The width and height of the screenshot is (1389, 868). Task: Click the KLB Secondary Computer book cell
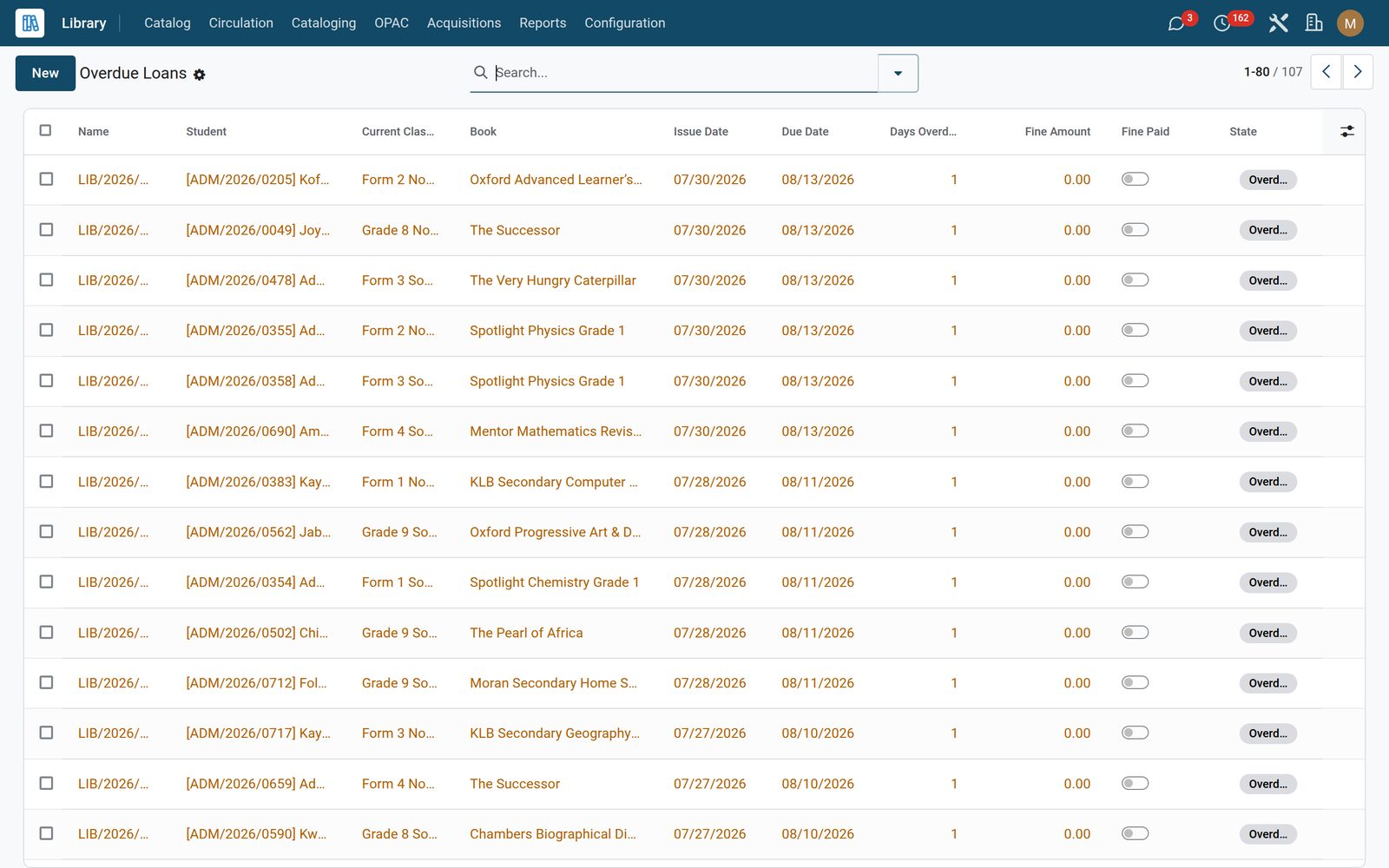point(554,482)
